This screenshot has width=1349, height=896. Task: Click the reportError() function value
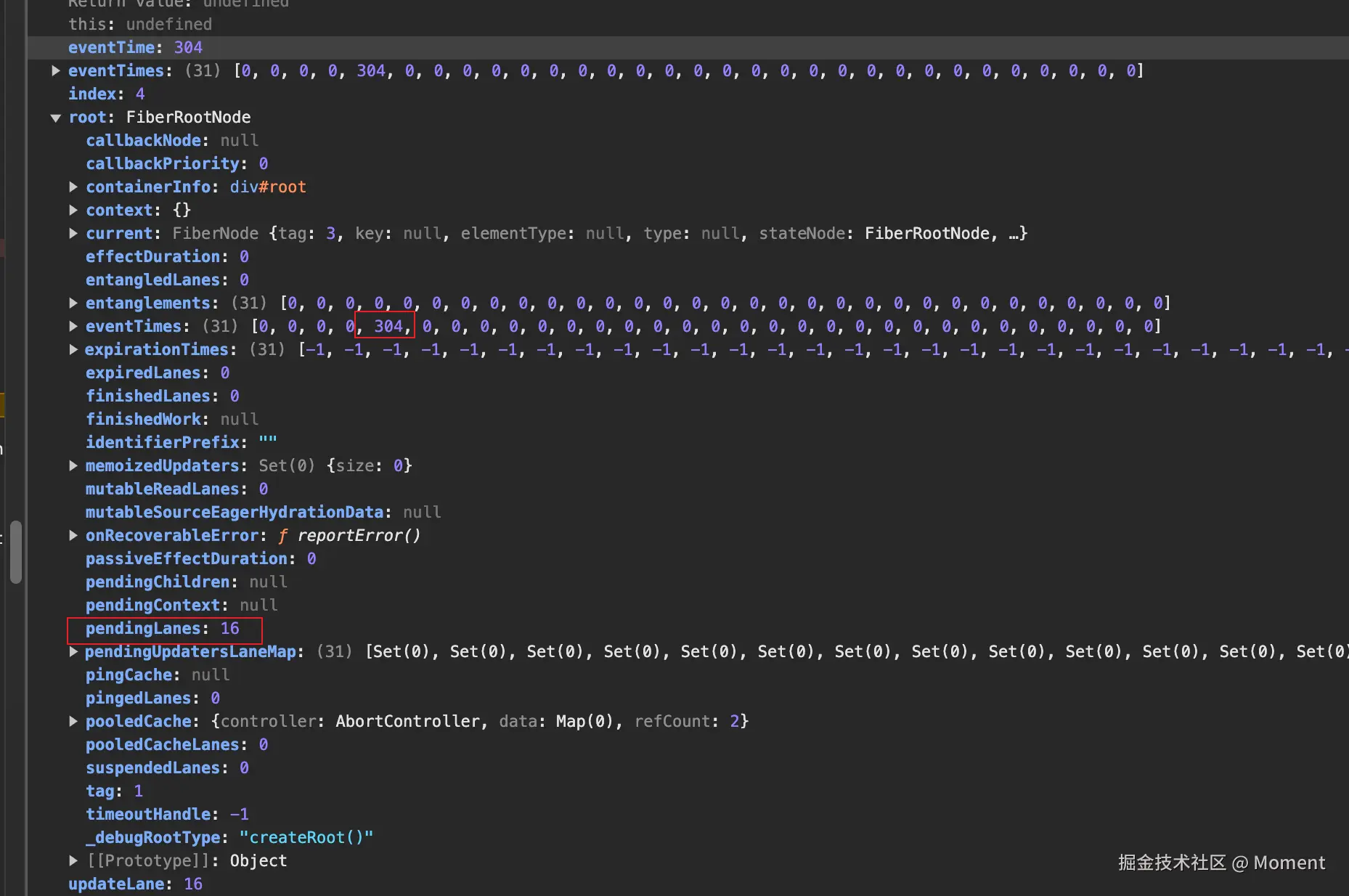[x=359, y=535]
